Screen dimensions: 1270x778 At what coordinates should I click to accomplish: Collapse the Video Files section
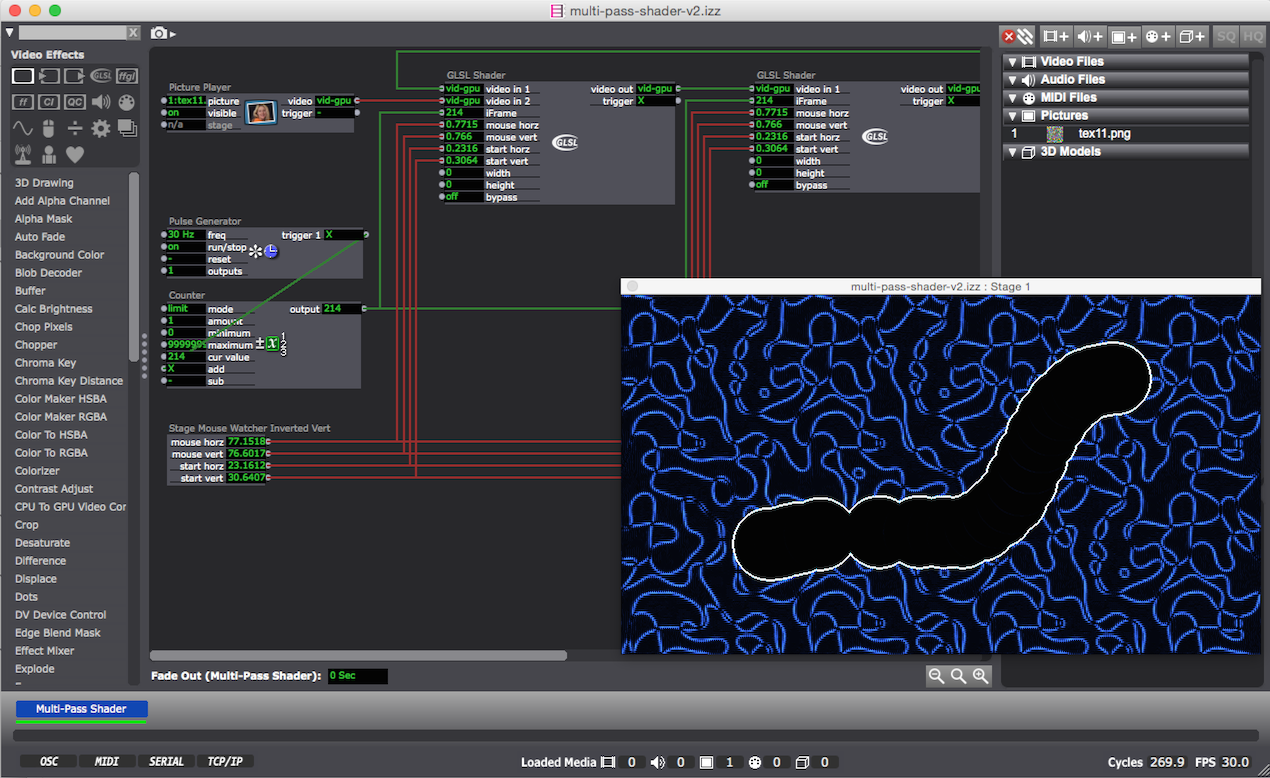[1012, 62]
